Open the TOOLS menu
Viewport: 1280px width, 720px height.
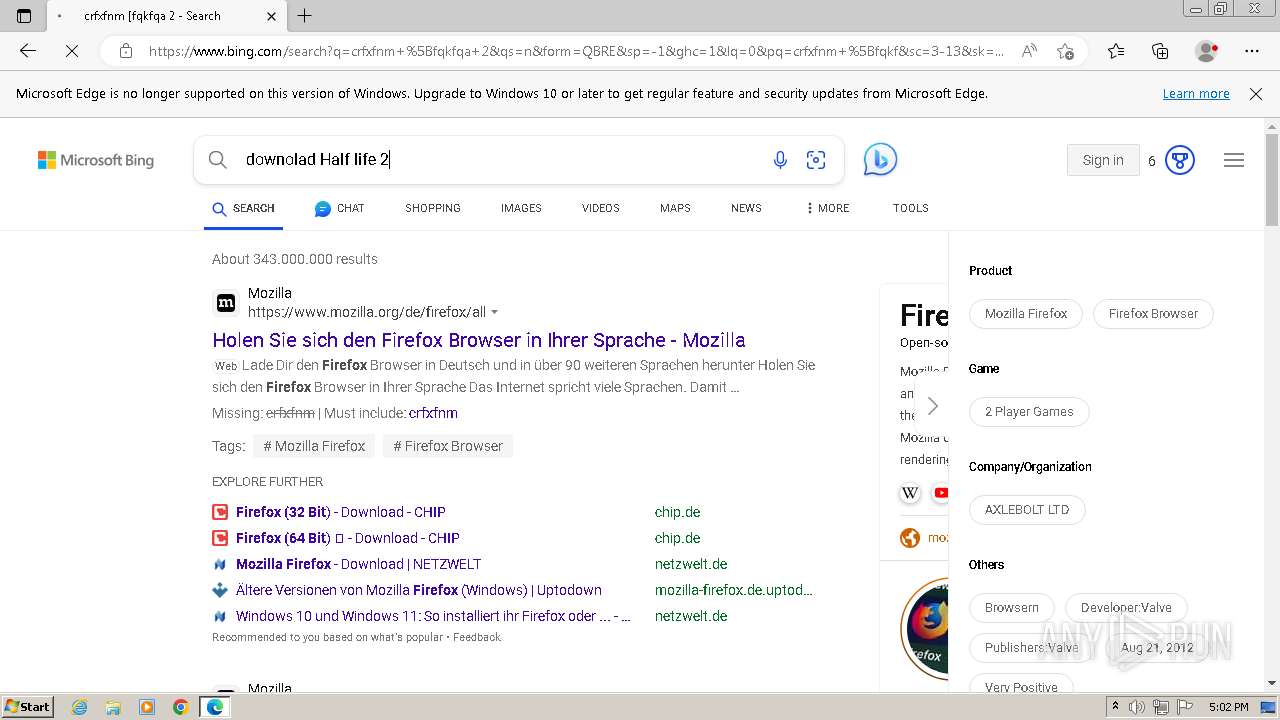point(911,208)
